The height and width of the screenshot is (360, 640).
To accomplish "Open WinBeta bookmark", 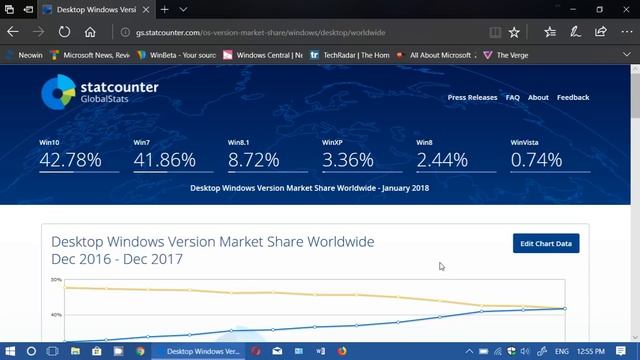I will 177,55.
